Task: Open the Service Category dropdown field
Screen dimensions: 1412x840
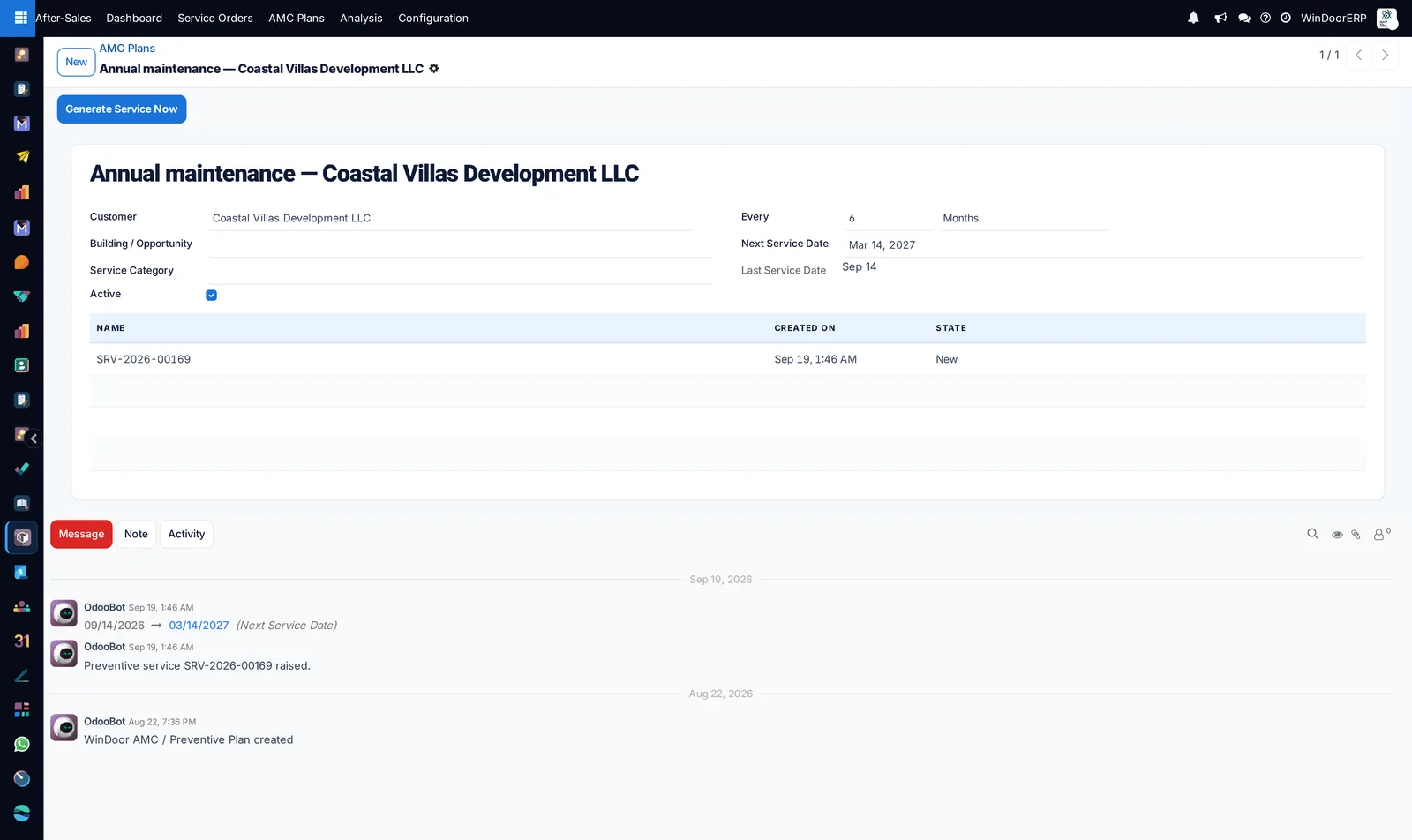Action: coord(460,272)
